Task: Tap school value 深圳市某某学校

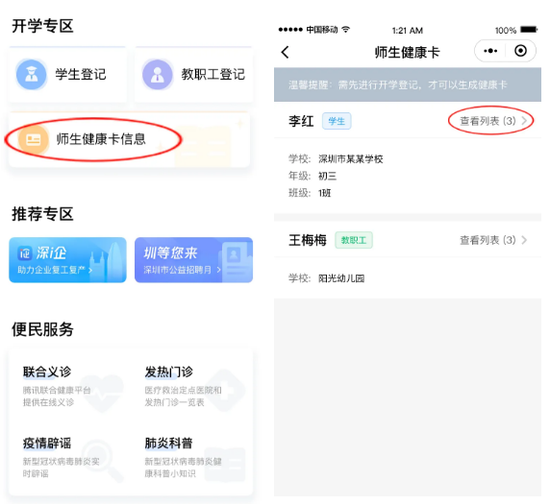Action: (x=350, y=159)
